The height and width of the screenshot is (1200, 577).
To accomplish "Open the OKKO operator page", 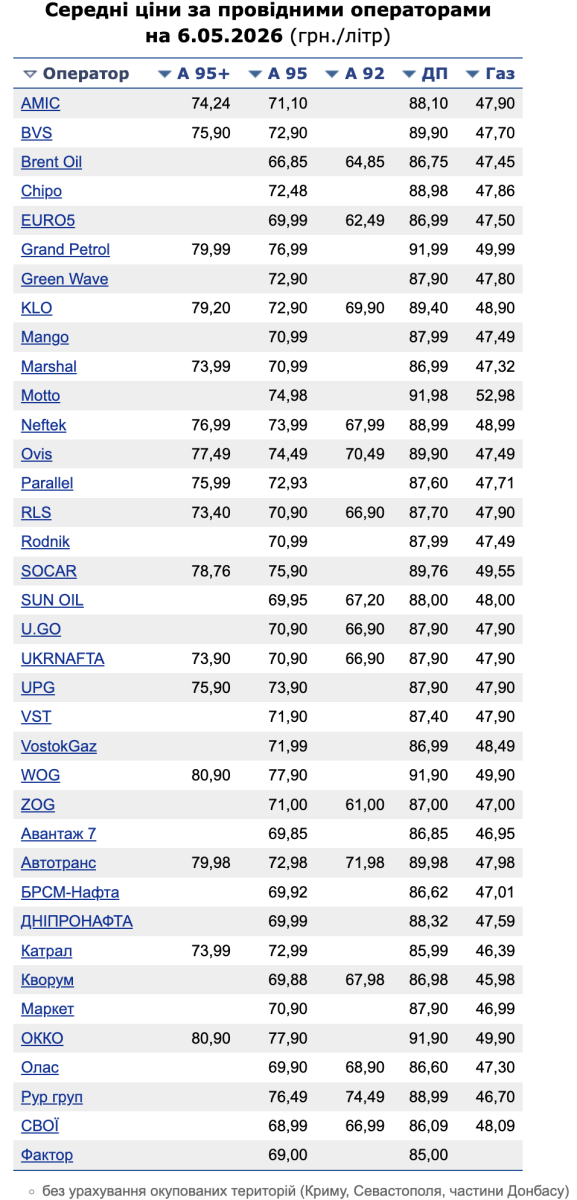I will click(42, 1038).
